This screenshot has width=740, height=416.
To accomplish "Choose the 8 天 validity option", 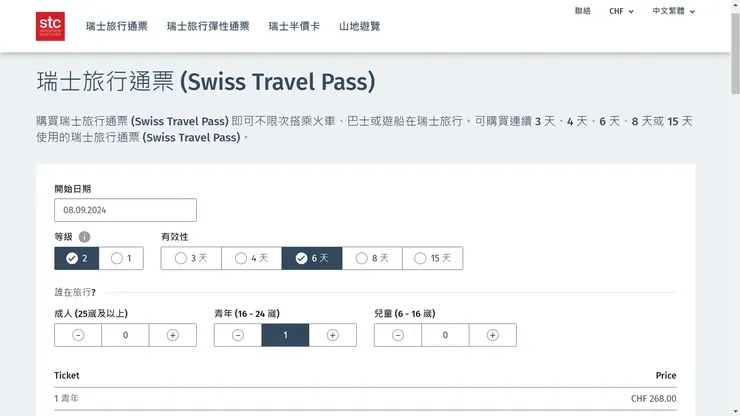I will pos(372,258).
